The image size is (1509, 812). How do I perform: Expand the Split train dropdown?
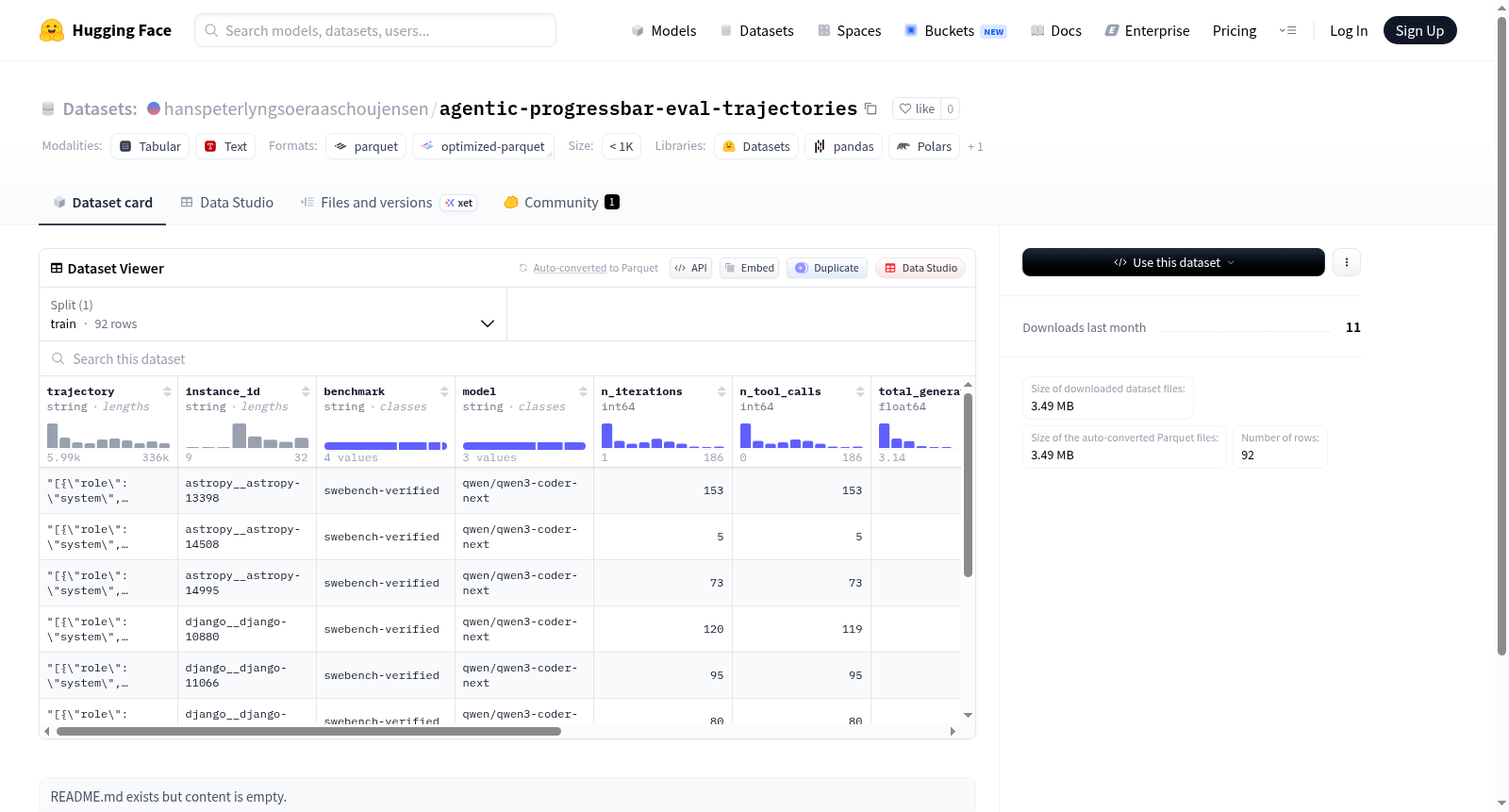coord(273,314)
